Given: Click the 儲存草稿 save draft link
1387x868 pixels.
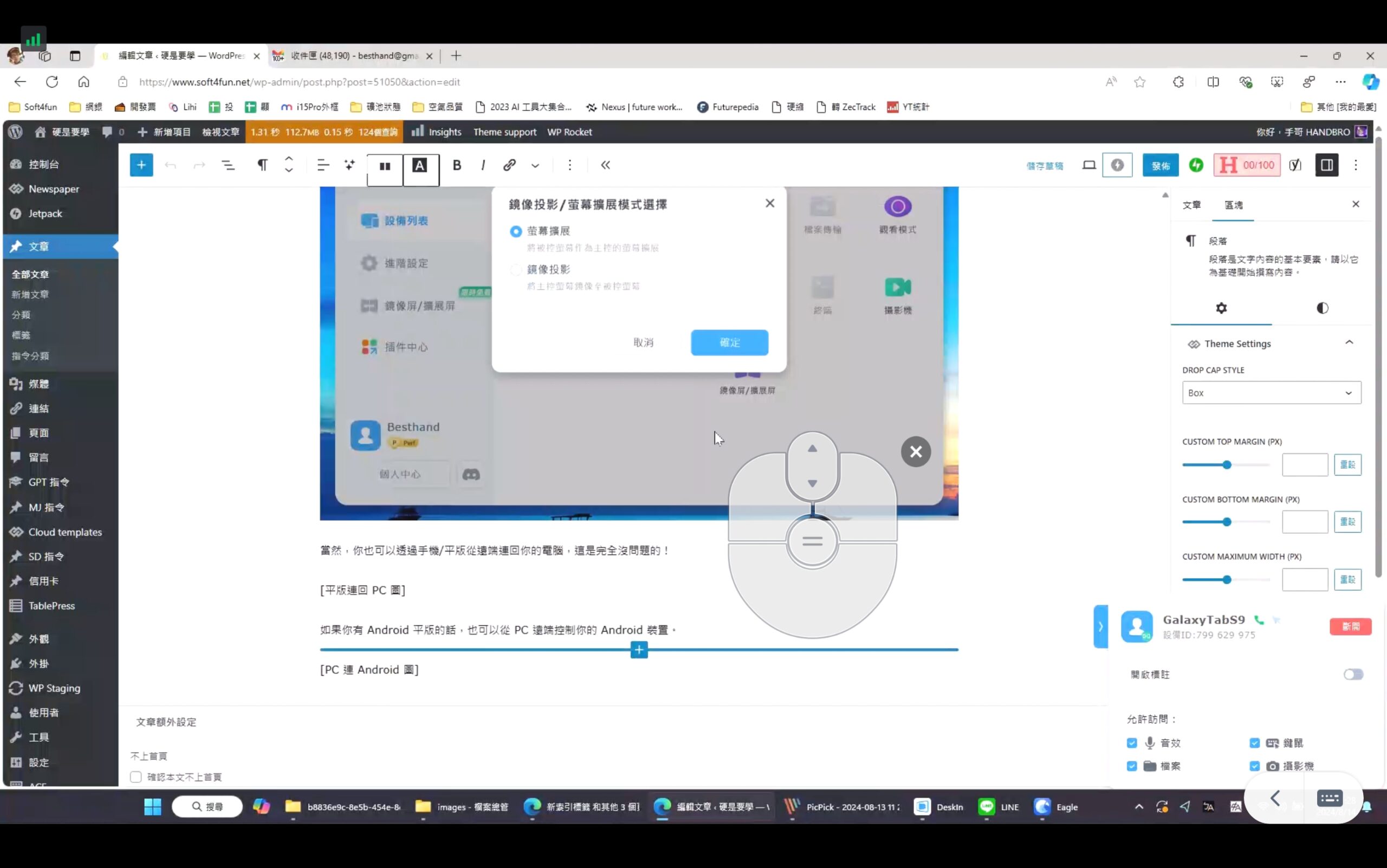Looking at the screenshot, I should coord(1044,166).
